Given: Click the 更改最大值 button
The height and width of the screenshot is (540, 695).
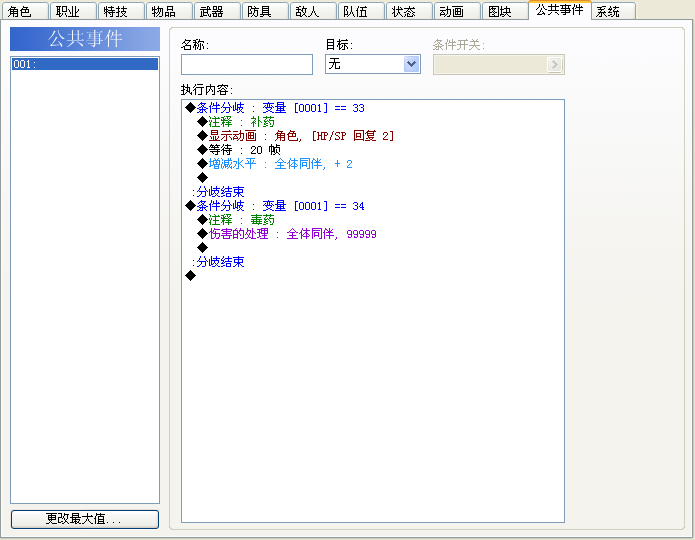Looking at the screenshot, I should (x=85, y=519).
